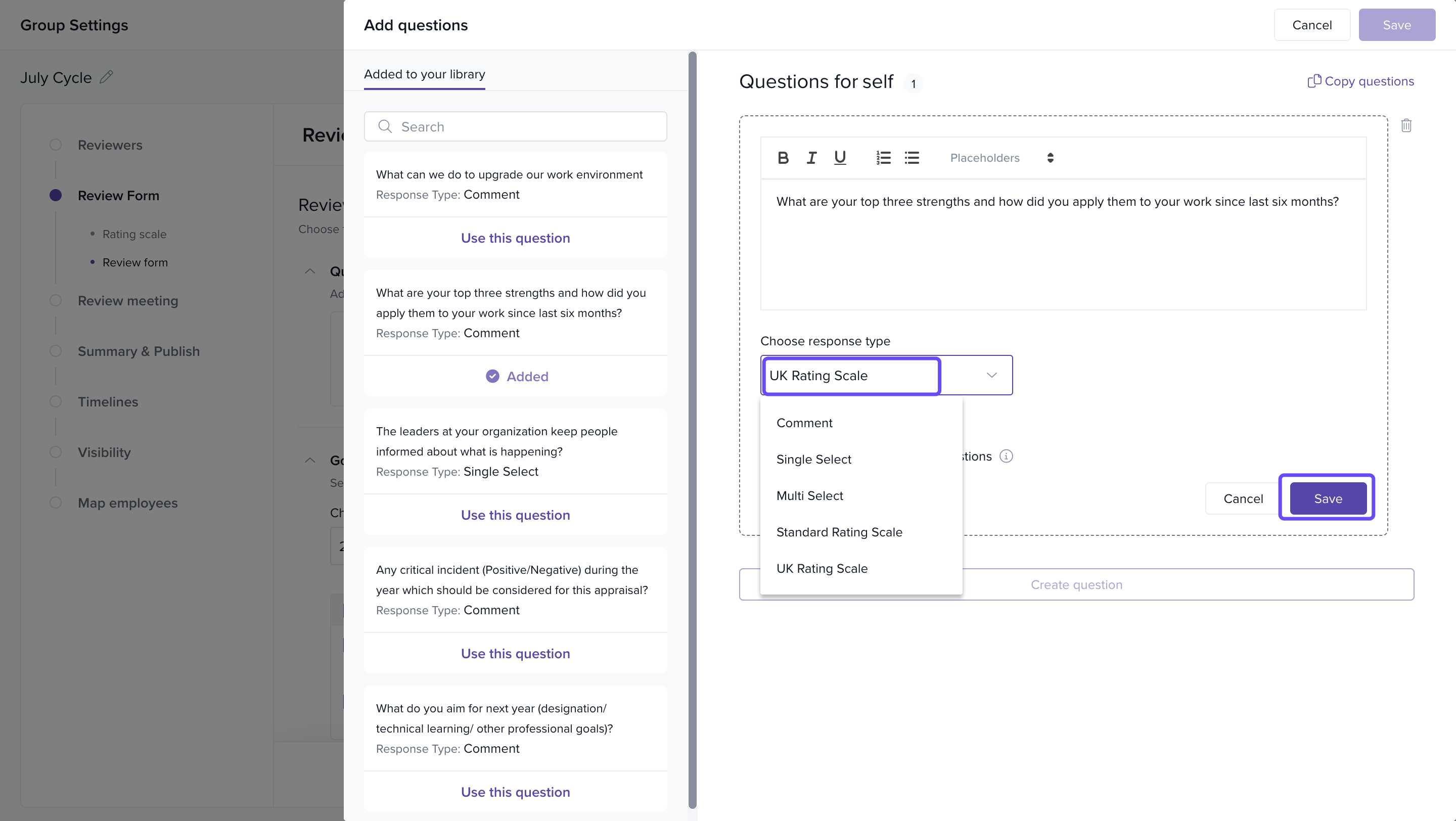Click the pencil icon beside July Cycle
This screenshot has width=1456, height=821.
[106, 76]
